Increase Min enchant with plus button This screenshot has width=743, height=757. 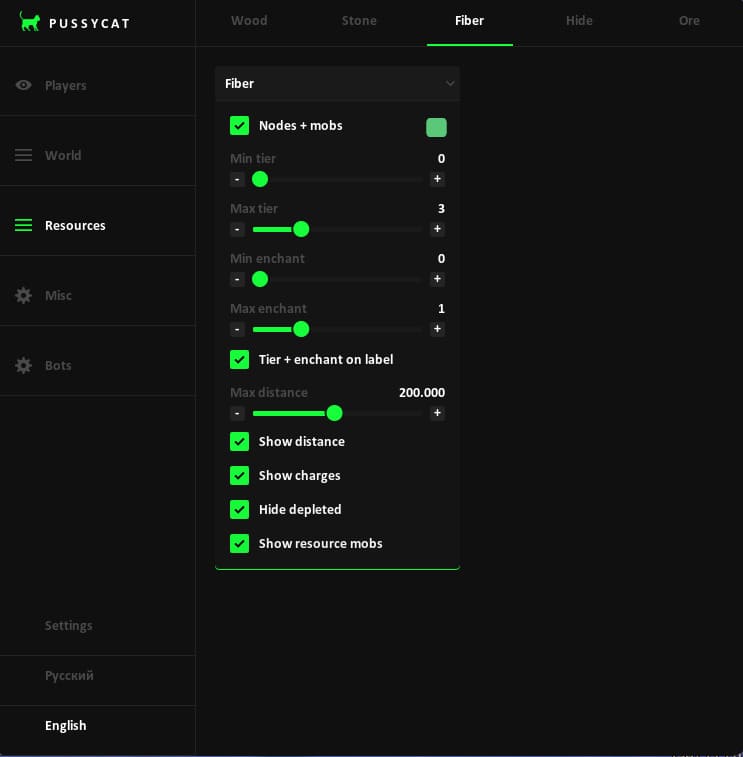pos(437,279)
